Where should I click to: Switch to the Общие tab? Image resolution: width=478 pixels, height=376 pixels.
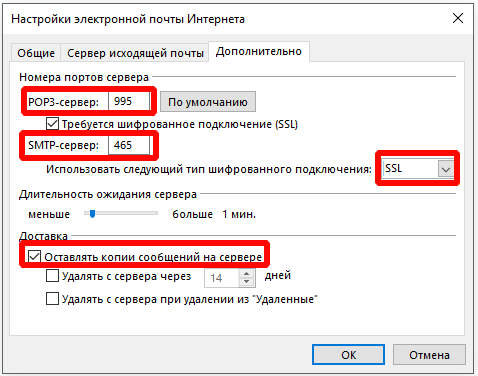pos(36,53)
